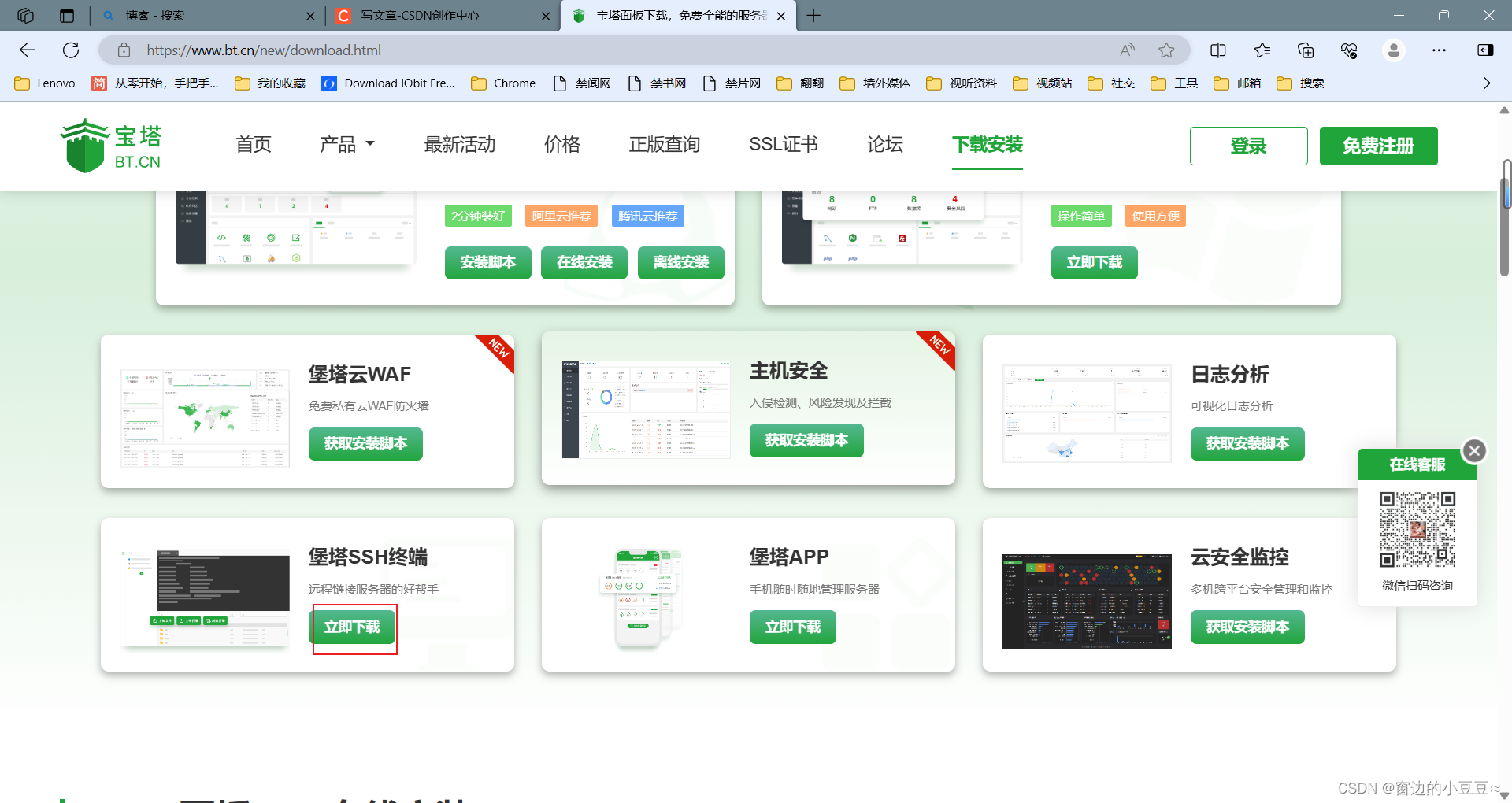
Task: Click the 腾讯云推荐 tag
Action: [x=647, y=216]
